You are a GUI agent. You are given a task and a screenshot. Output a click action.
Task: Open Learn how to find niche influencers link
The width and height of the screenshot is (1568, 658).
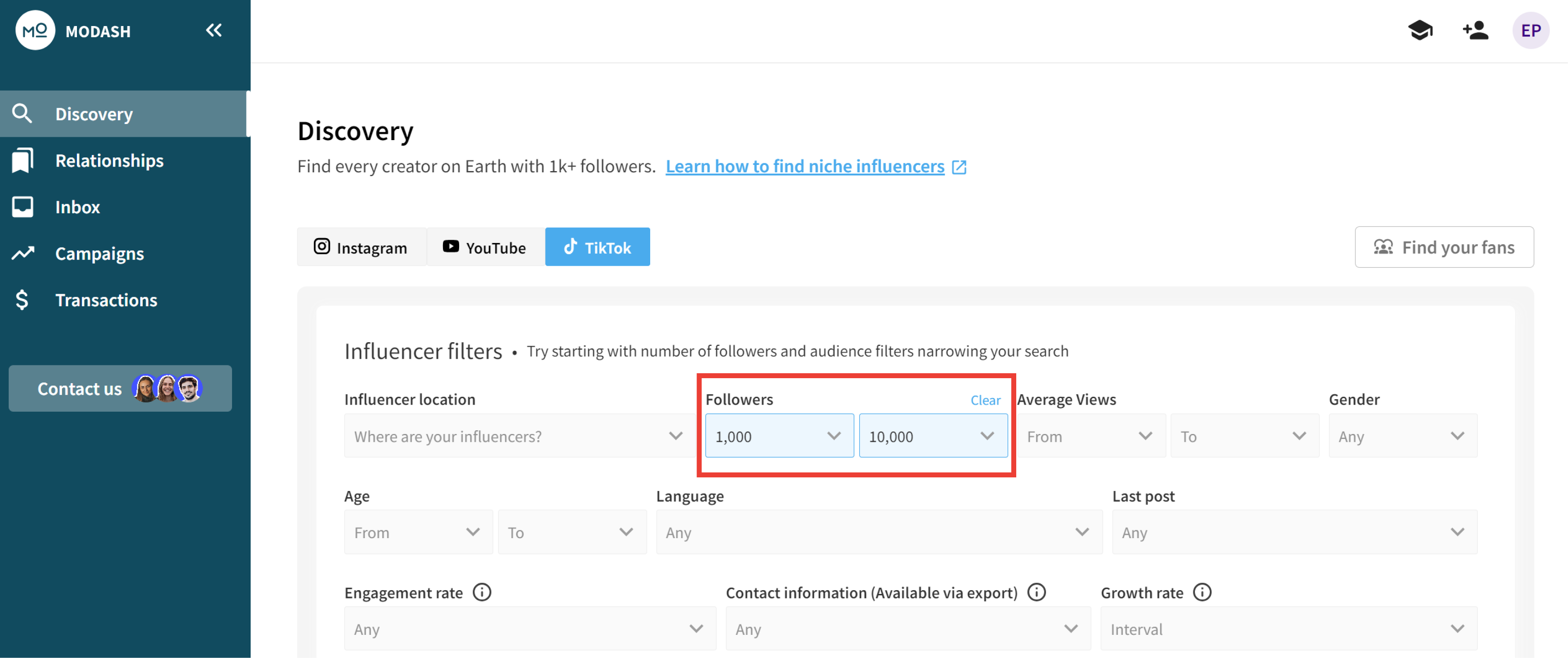pyautogui.click(x=805, y=166)
